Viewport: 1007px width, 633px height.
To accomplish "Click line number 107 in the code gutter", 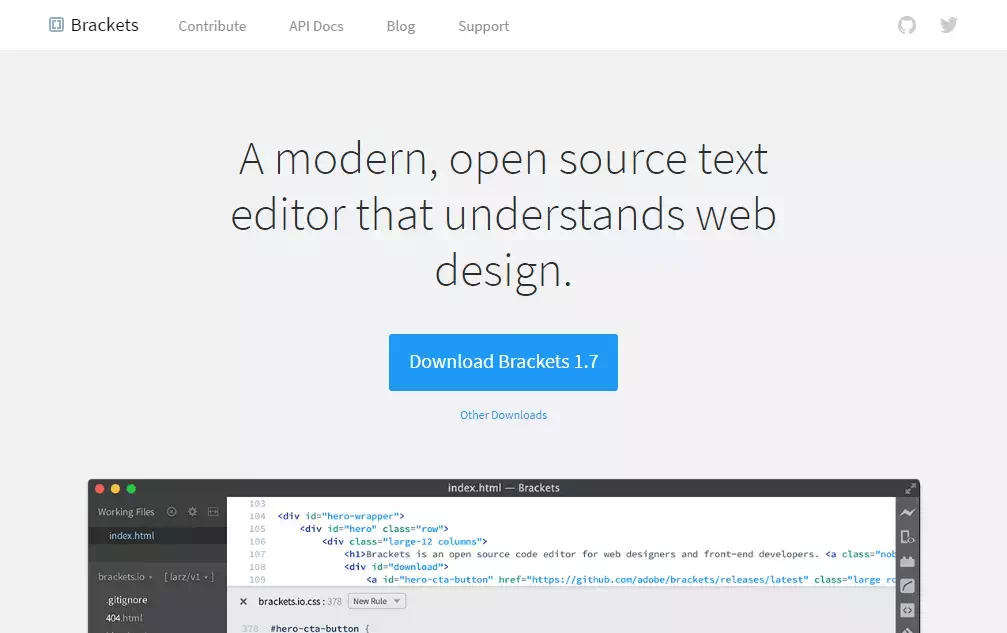I will [x=258, y=554].
